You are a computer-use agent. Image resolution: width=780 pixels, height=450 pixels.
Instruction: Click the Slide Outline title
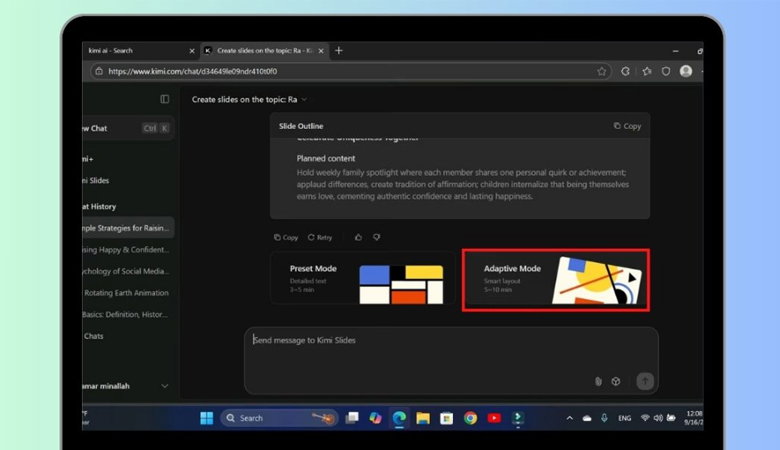click(x=301, y=126)
